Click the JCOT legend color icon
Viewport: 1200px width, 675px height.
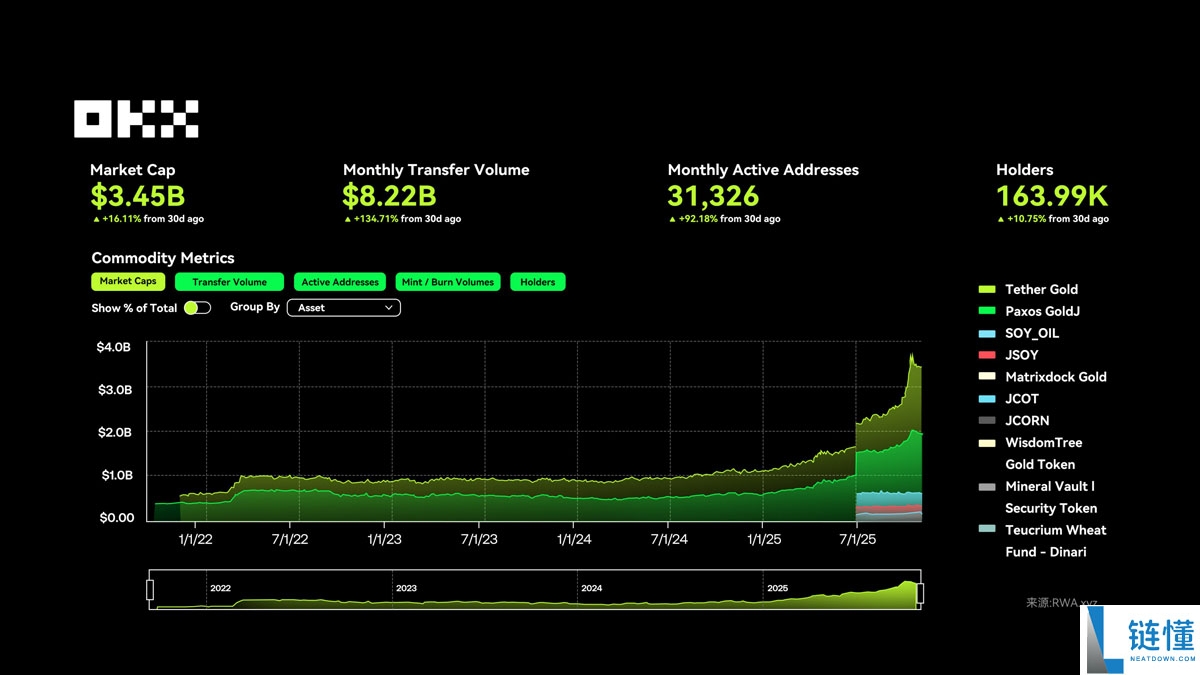coord(987,399)
